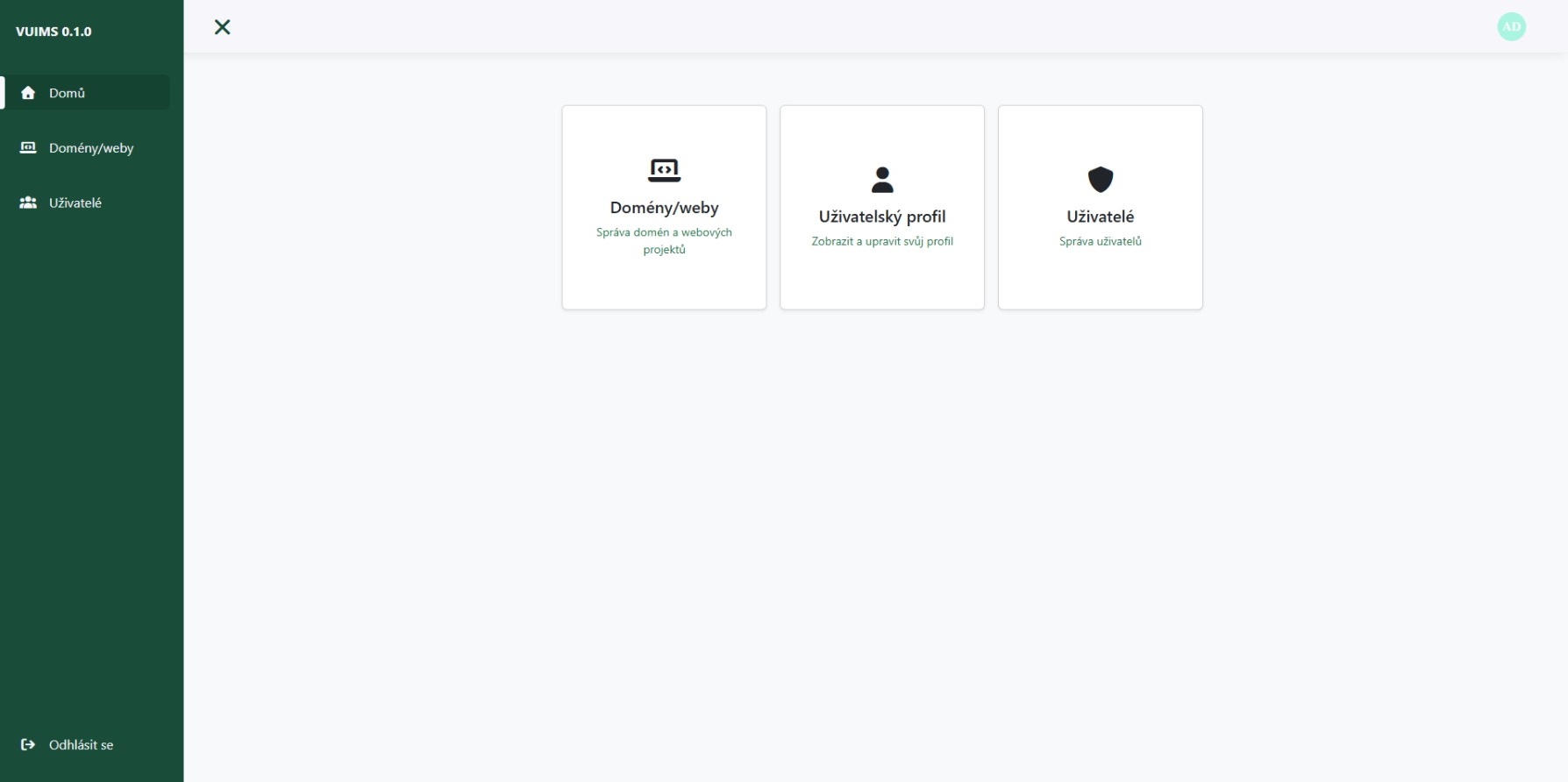Click the 'Správa uživatelů' description text
The height and width of the screenshot is (782, 1568).
(1100, 241)
